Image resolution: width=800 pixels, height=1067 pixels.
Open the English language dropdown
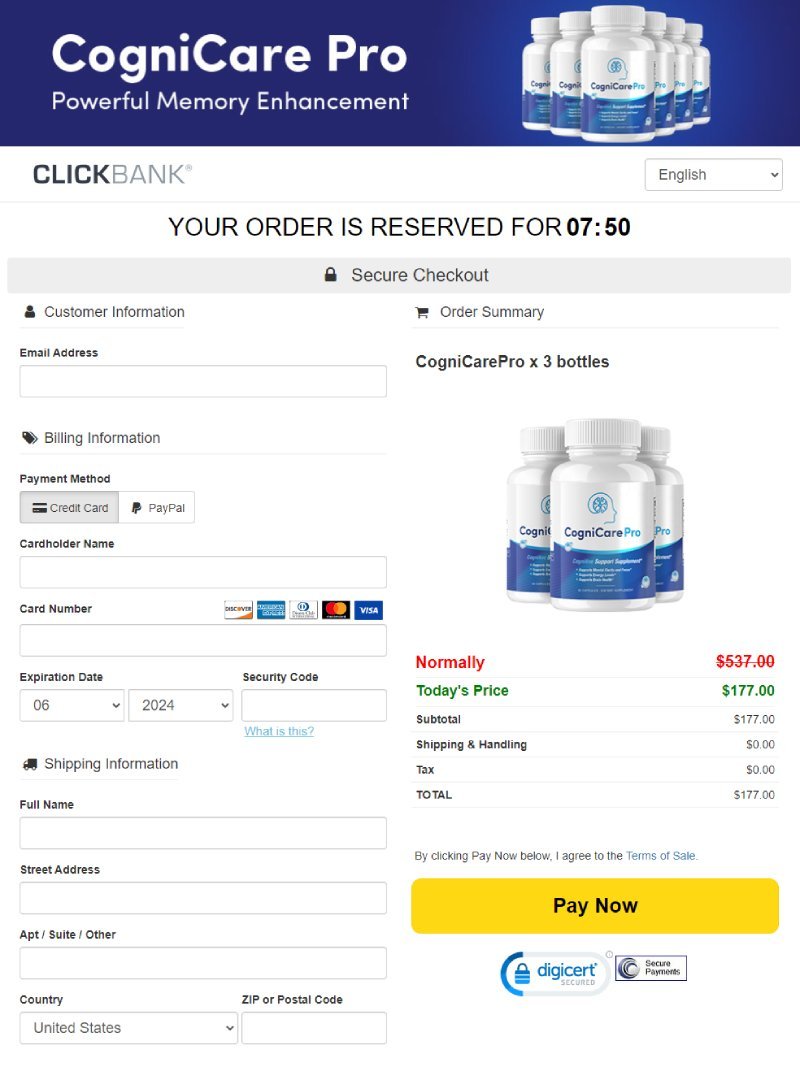point(714,175)
